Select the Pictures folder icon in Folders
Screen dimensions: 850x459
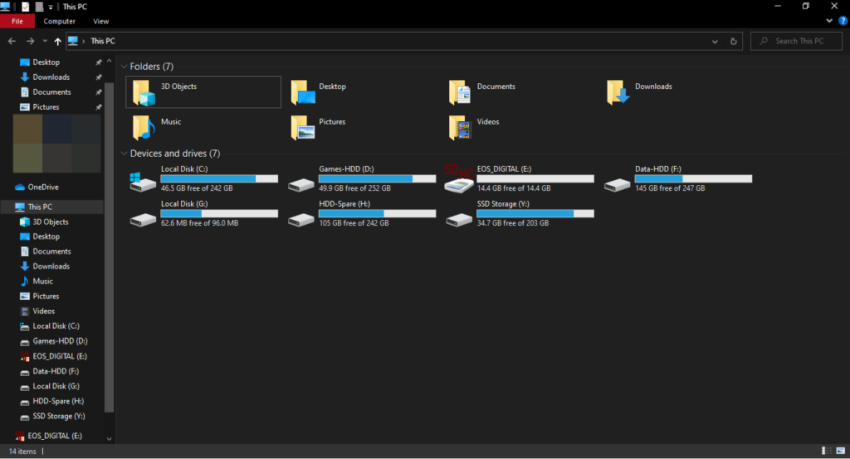pos(302,128)
